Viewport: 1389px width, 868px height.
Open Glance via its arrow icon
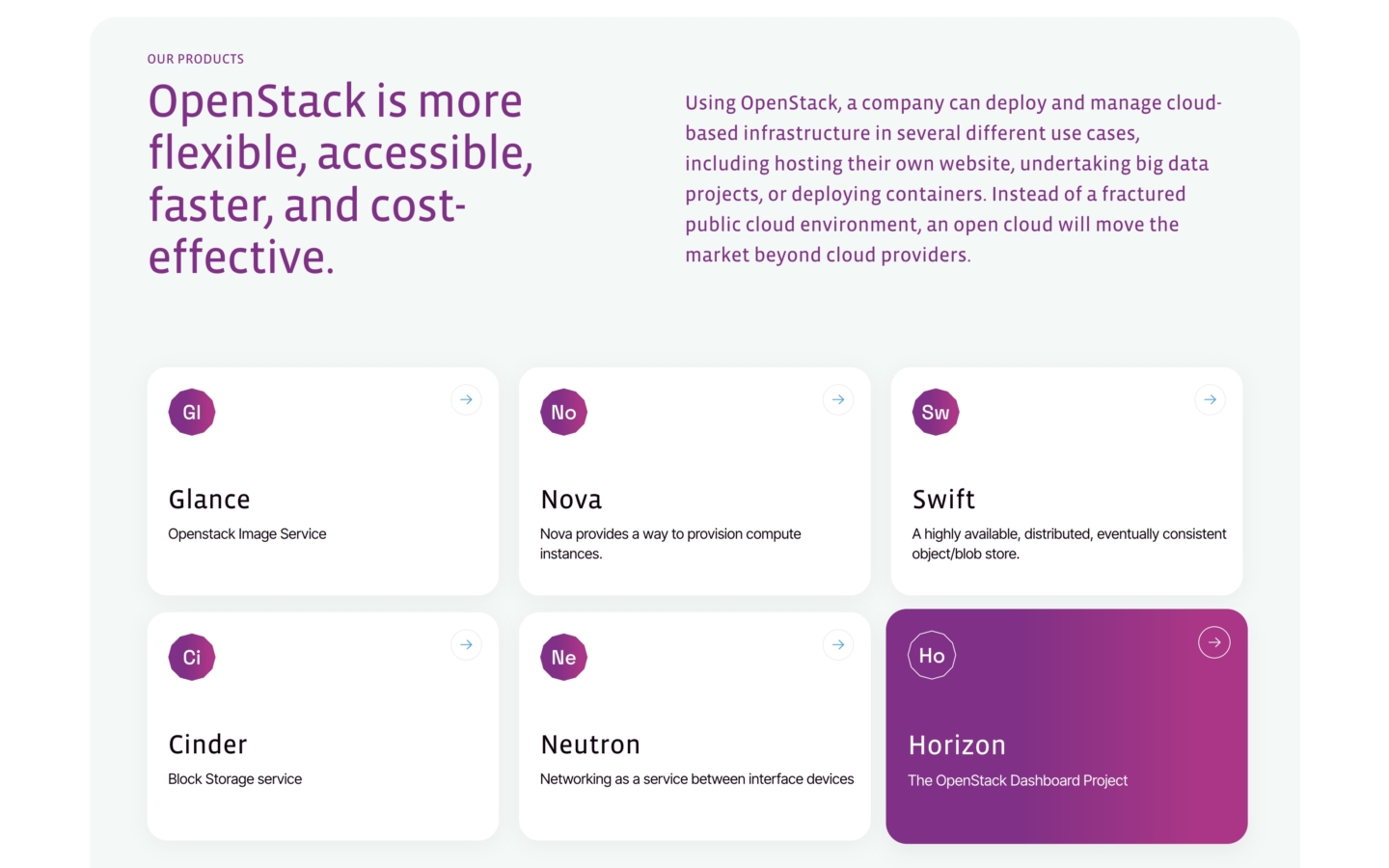[467, 399]
